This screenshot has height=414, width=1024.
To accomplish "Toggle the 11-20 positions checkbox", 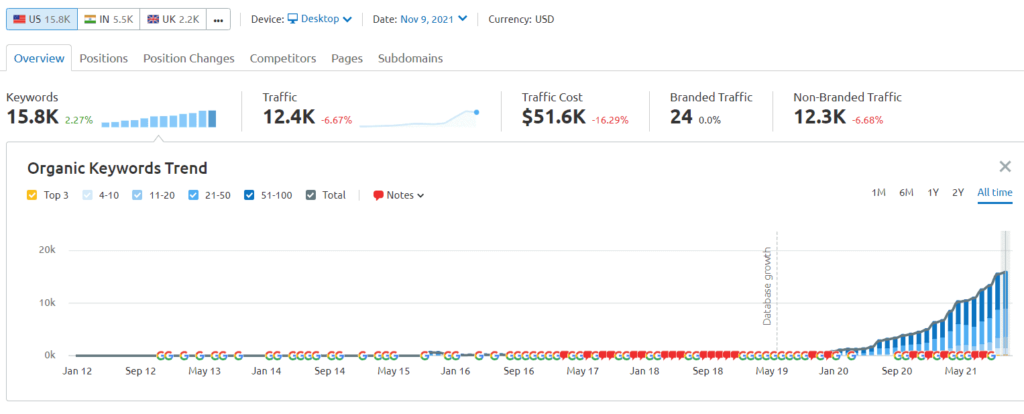I will point(136,195).
